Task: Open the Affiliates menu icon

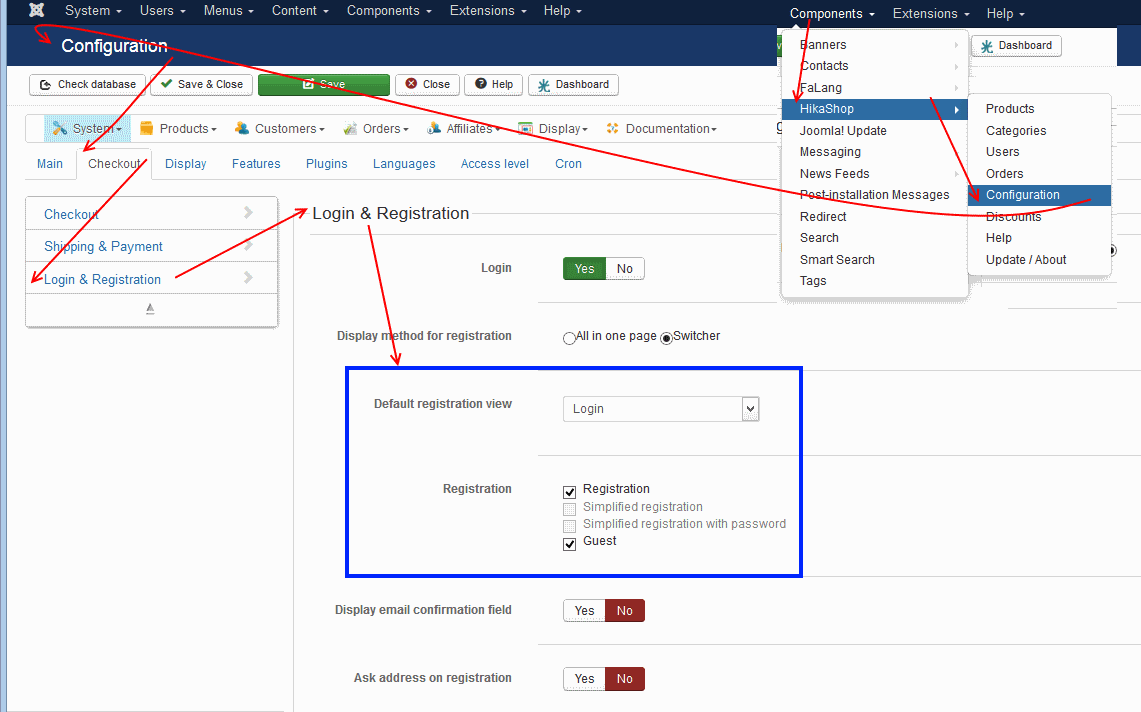Action: 464,129
